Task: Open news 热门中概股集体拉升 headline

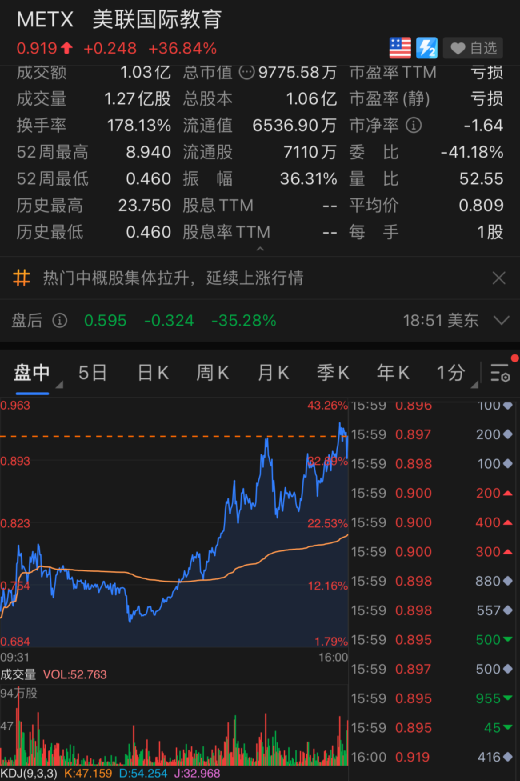Action: click(x=173, y=277)
